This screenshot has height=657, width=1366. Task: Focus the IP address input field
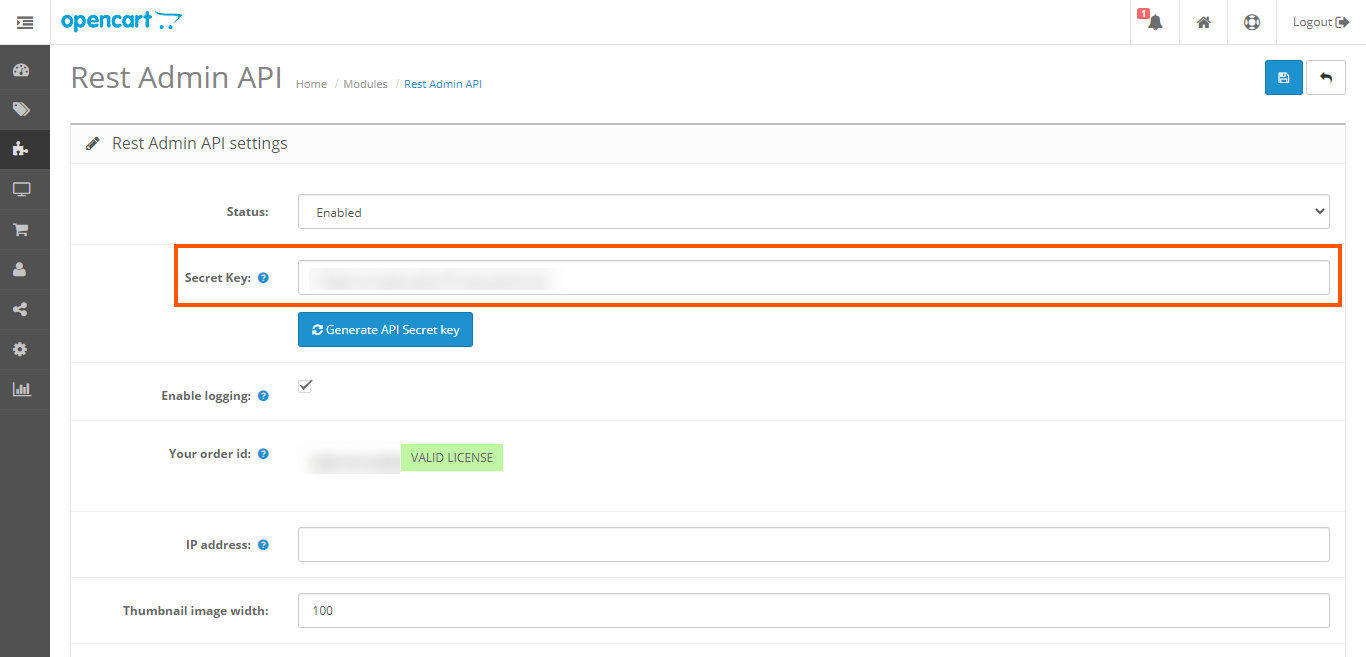(x=814, y=545)
